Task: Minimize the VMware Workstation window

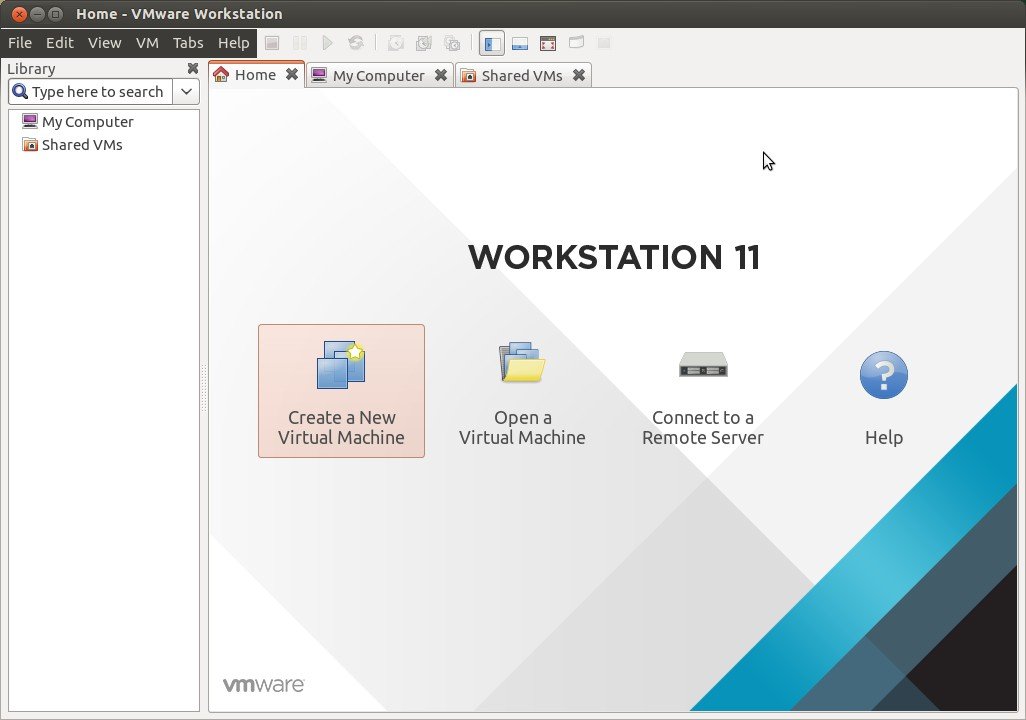Action: pyautogui.click(x=38, y=14)
